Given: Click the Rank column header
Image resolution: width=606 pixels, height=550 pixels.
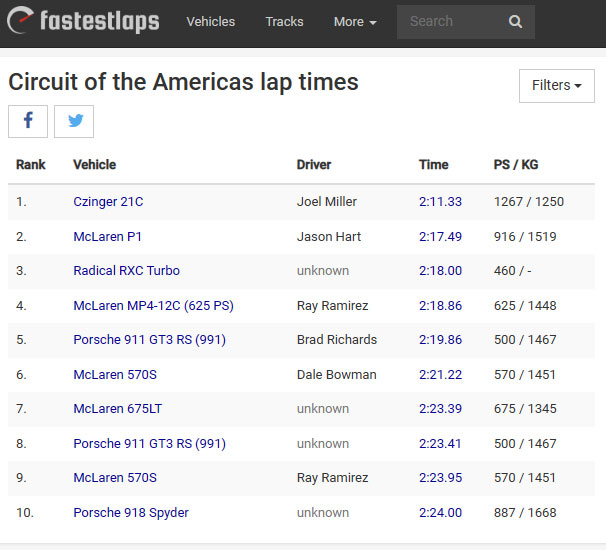Looking at the screenshot, I should click(31, 165).
